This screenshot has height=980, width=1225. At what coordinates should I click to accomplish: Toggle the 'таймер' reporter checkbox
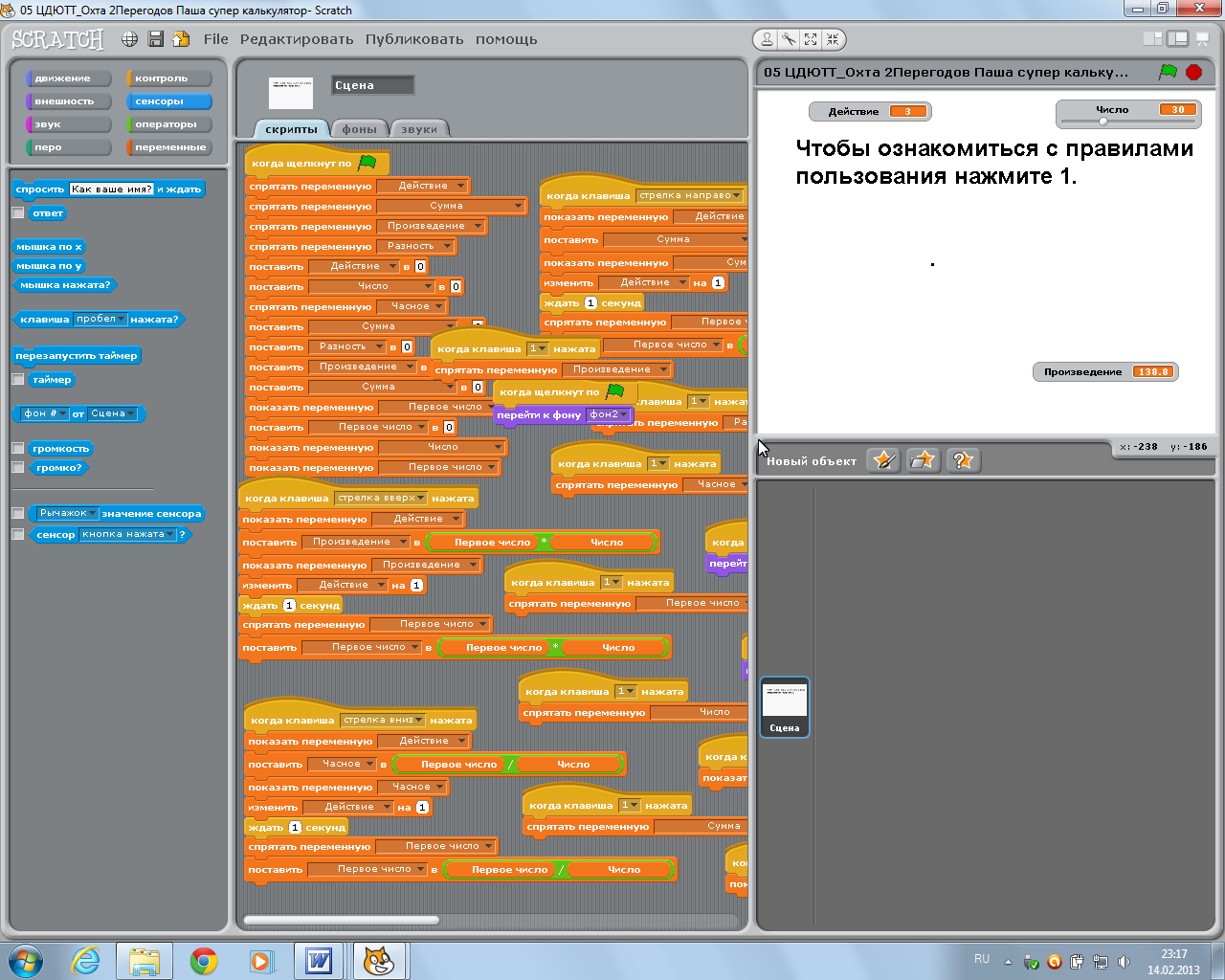point(17,380)
